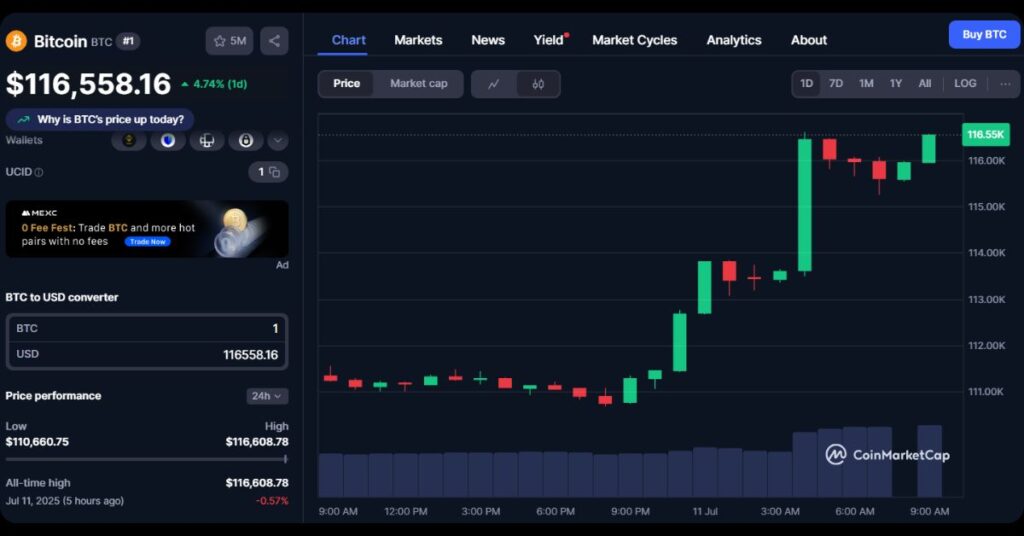The height and width of the screenshot is (536, 1024).
Task: Switch to candlestick chart view icon
Action: (x=538, y=84)
